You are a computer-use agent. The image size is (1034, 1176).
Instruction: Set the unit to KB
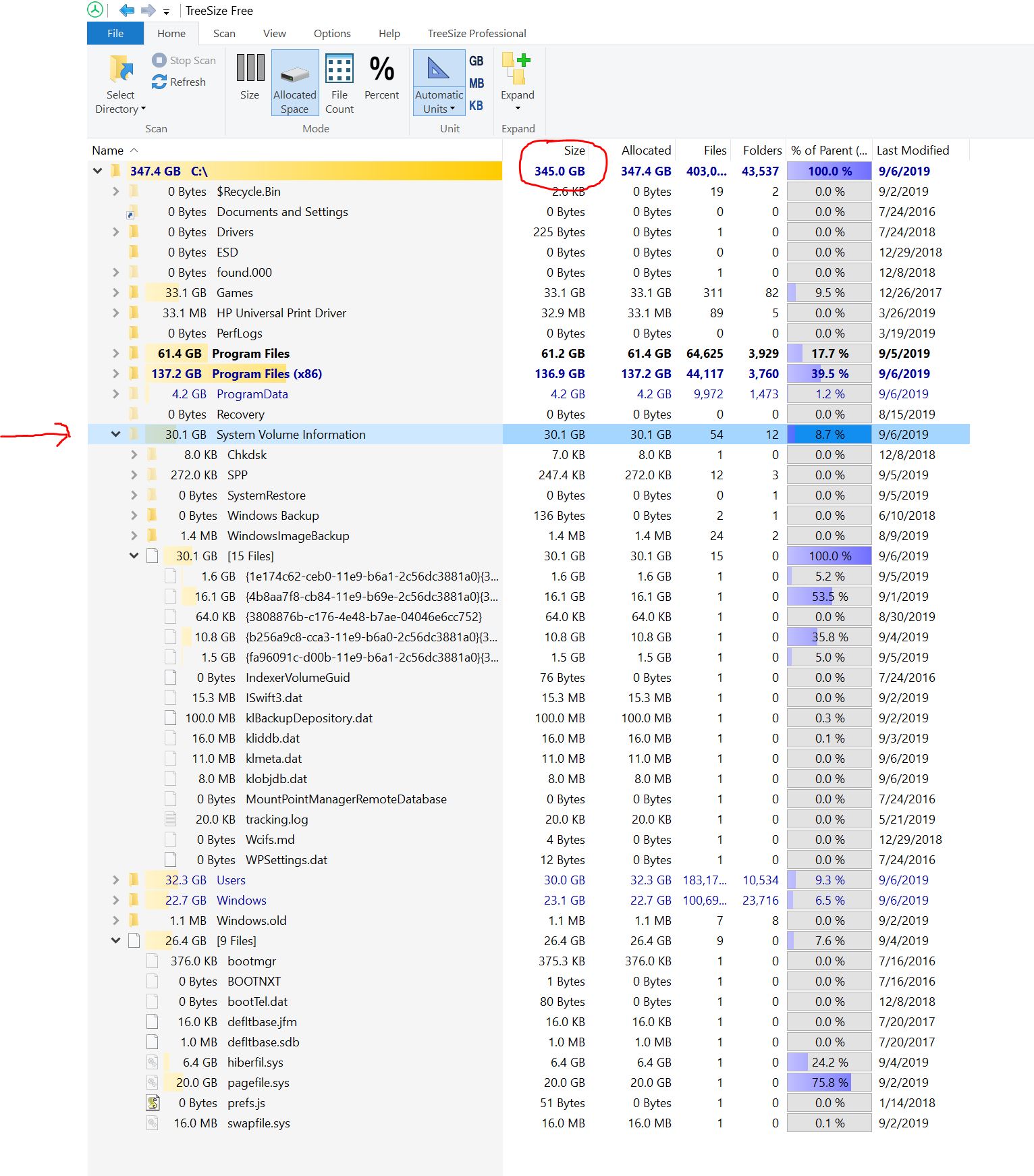(x=477, y=105)
